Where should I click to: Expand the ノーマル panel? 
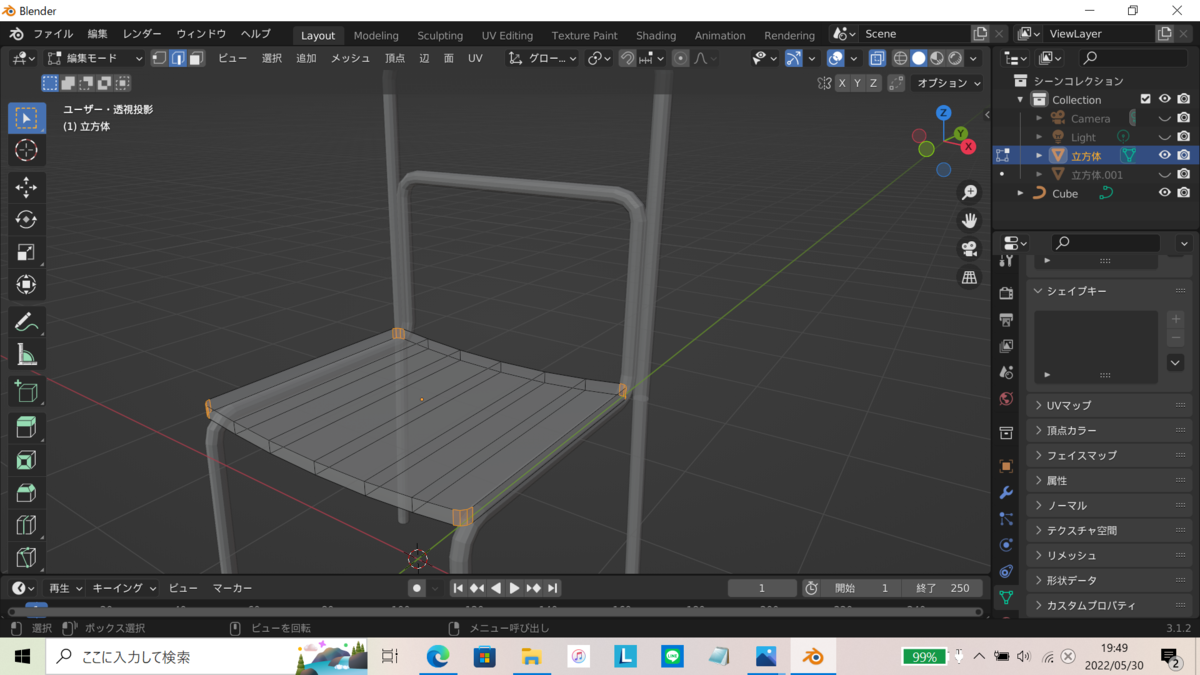(1110, 505)
